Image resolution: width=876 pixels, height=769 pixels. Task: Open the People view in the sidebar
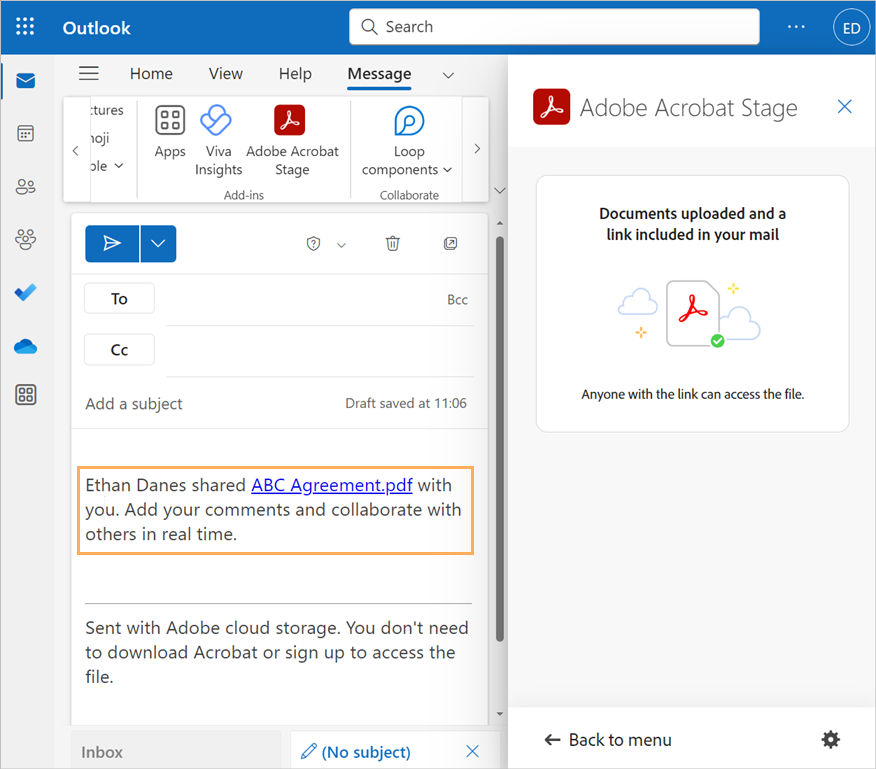(x=24, y=186)
